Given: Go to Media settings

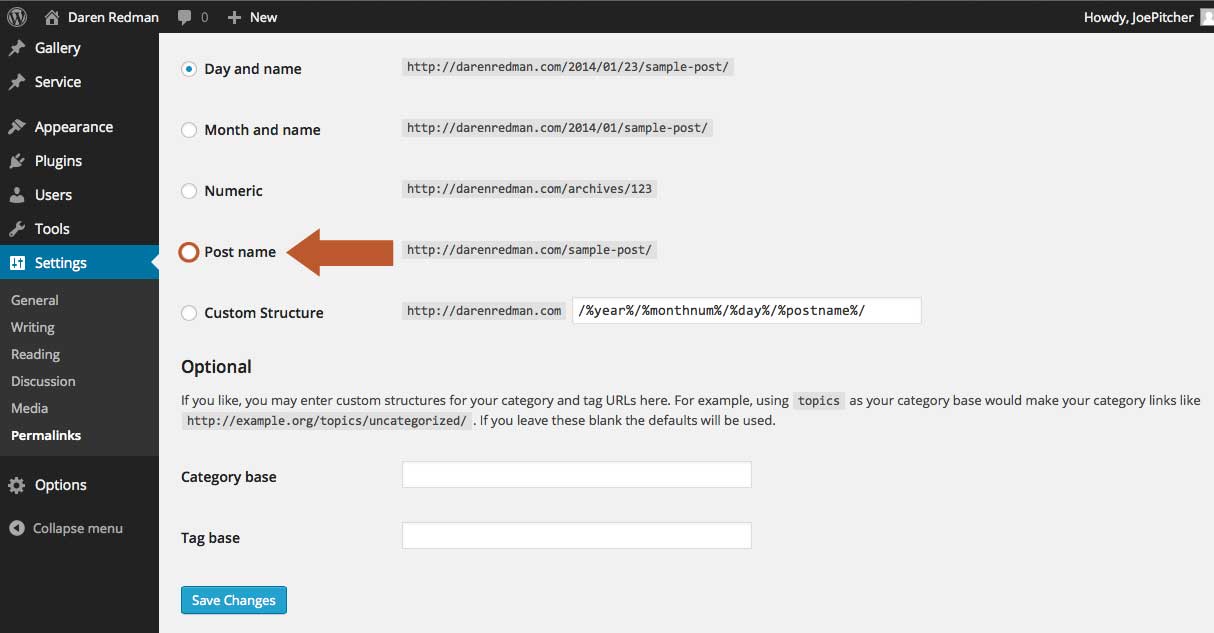Looking at the screenshot, I should 30,408.
